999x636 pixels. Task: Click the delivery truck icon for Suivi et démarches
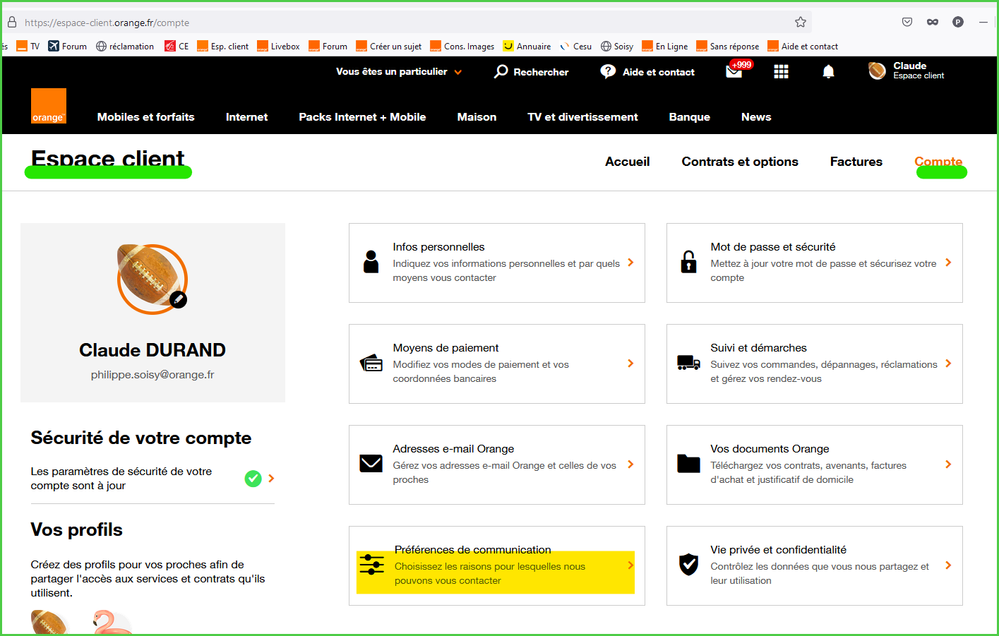[689, 363]
